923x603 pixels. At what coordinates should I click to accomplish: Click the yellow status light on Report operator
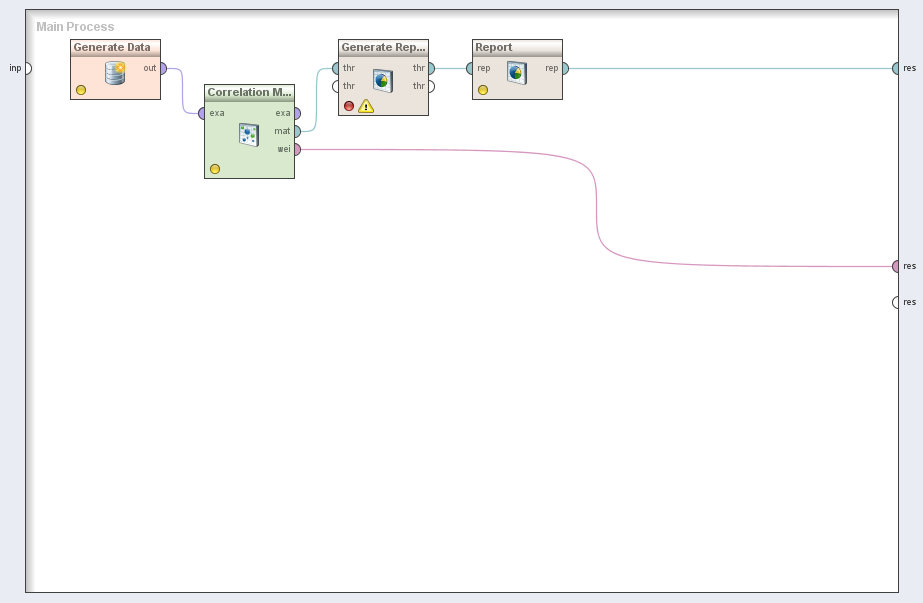483,90
